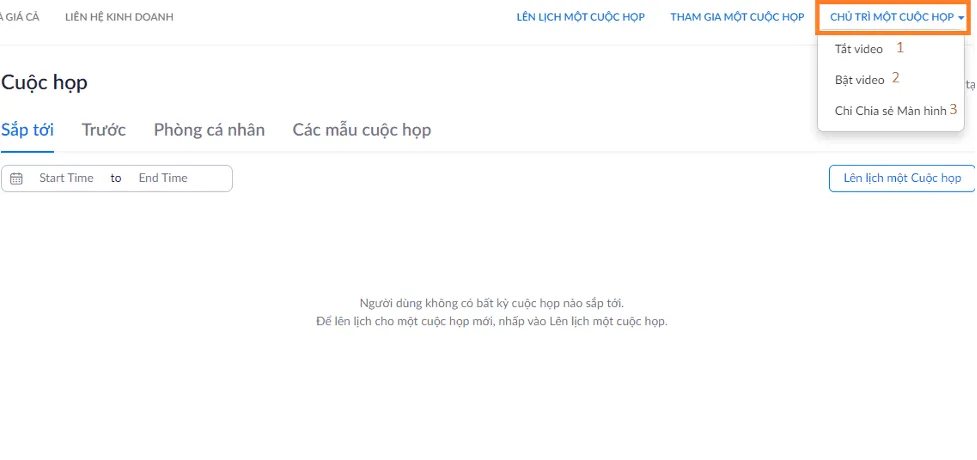Expand the CHỦ TRÌ MỘT CUỘC HỌP caret arrow

pyautogui.click(x=961, y=18)
